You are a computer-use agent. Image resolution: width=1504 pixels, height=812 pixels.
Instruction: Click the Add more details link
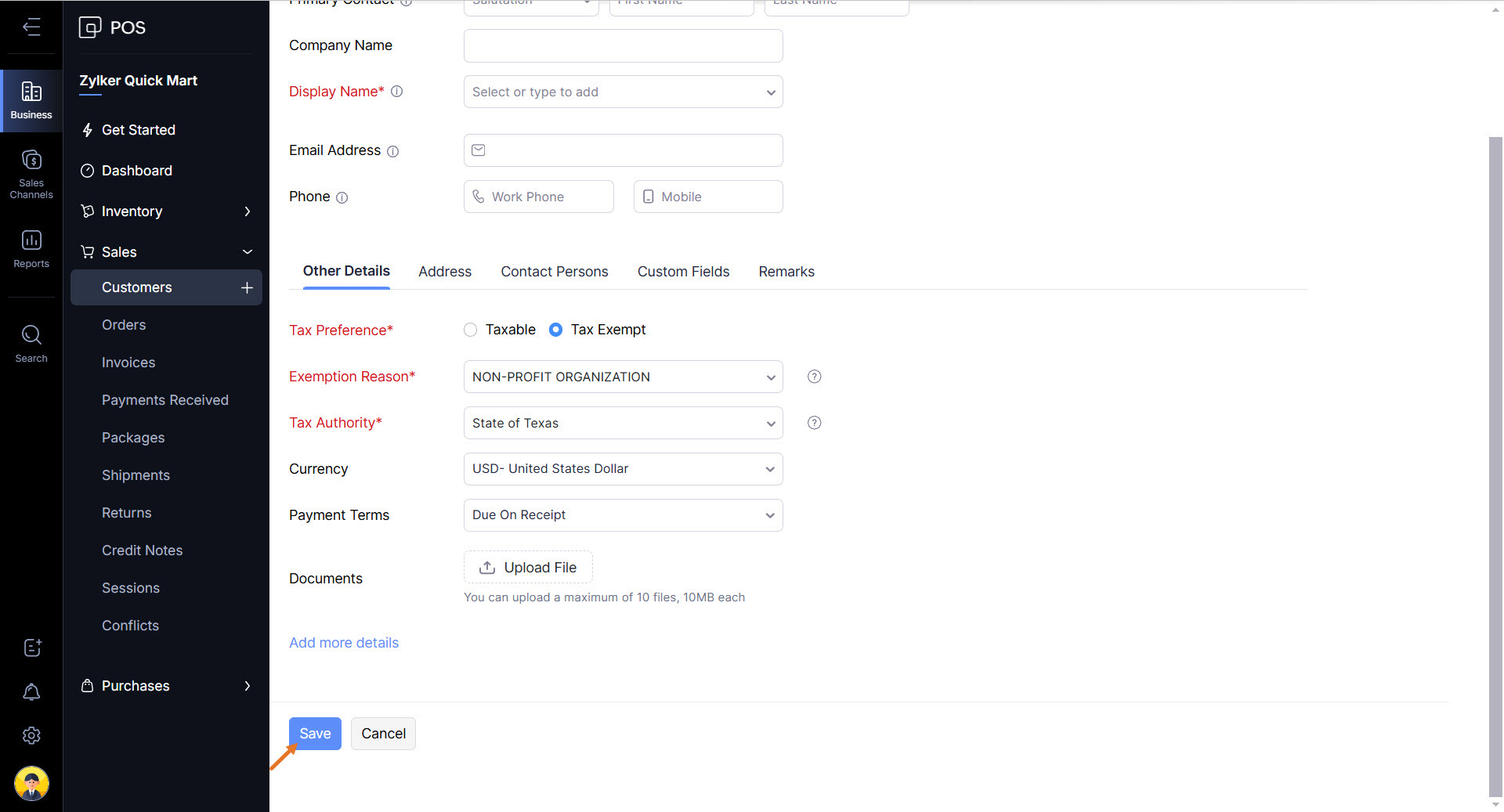(x=344, y=643)
